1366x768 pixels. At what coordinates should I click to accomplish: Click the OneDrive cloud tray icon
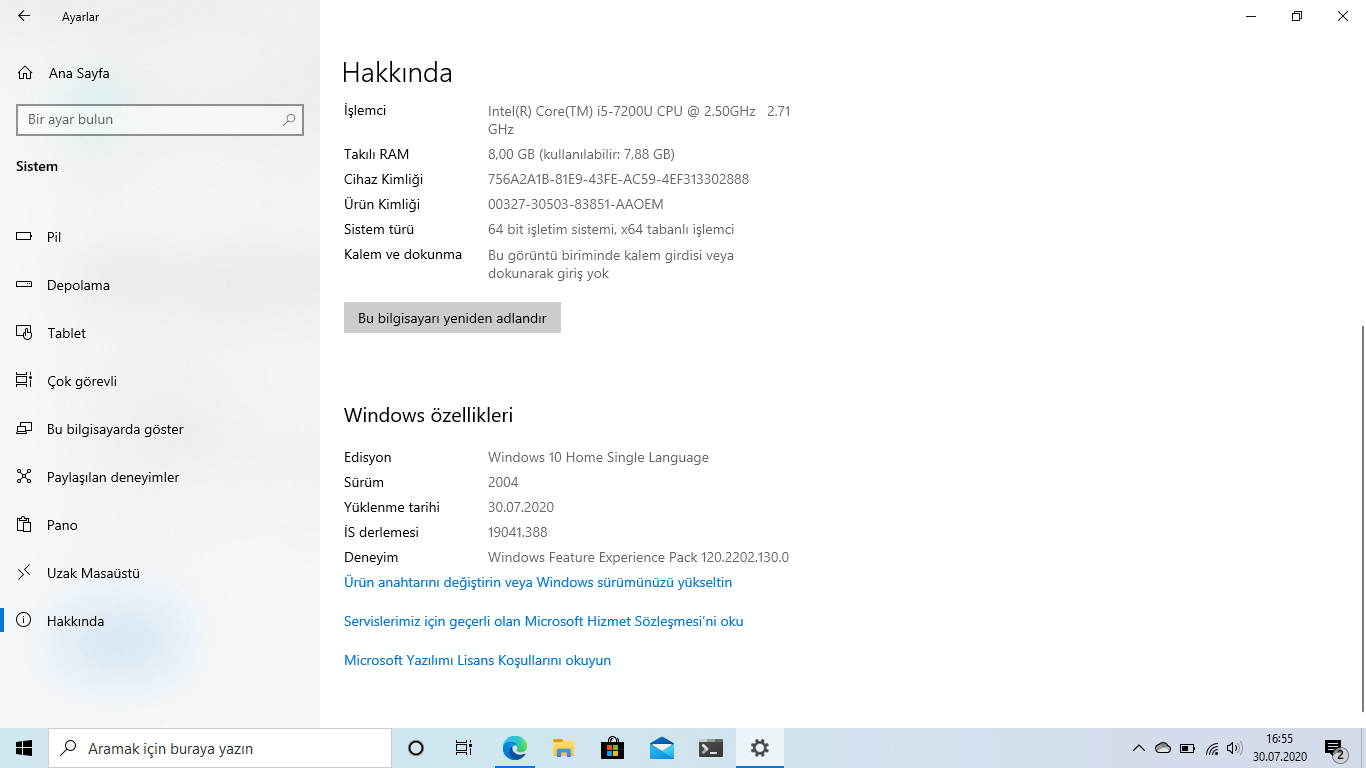(x=1163, y=748)
